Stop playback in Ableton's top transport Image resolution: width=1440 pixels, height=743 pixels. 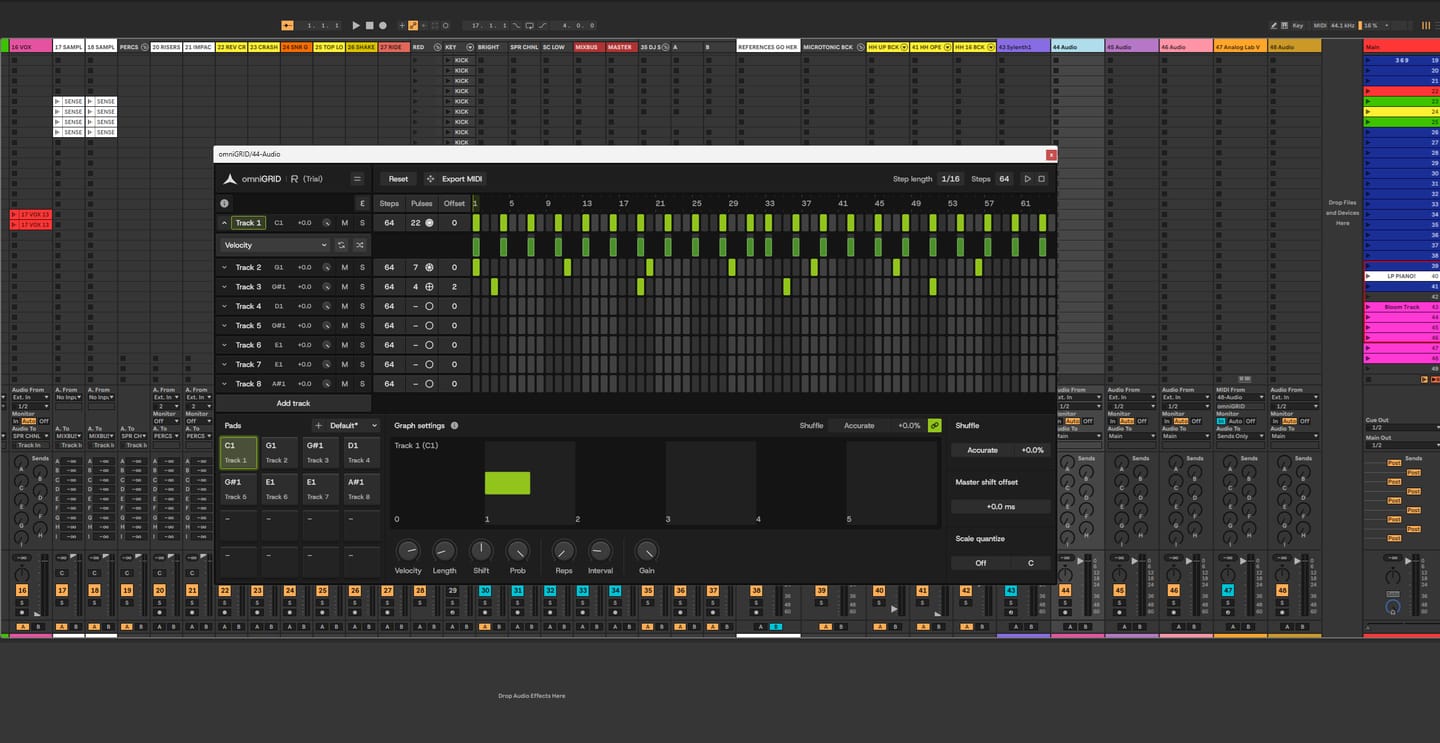369,25
